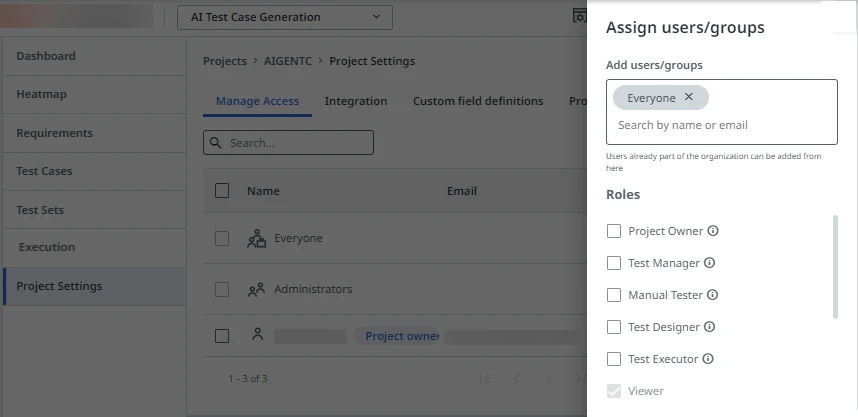The height and width of the screenshot is (417, 858).
Task: Click the Email column header
Action: (462, 191)
